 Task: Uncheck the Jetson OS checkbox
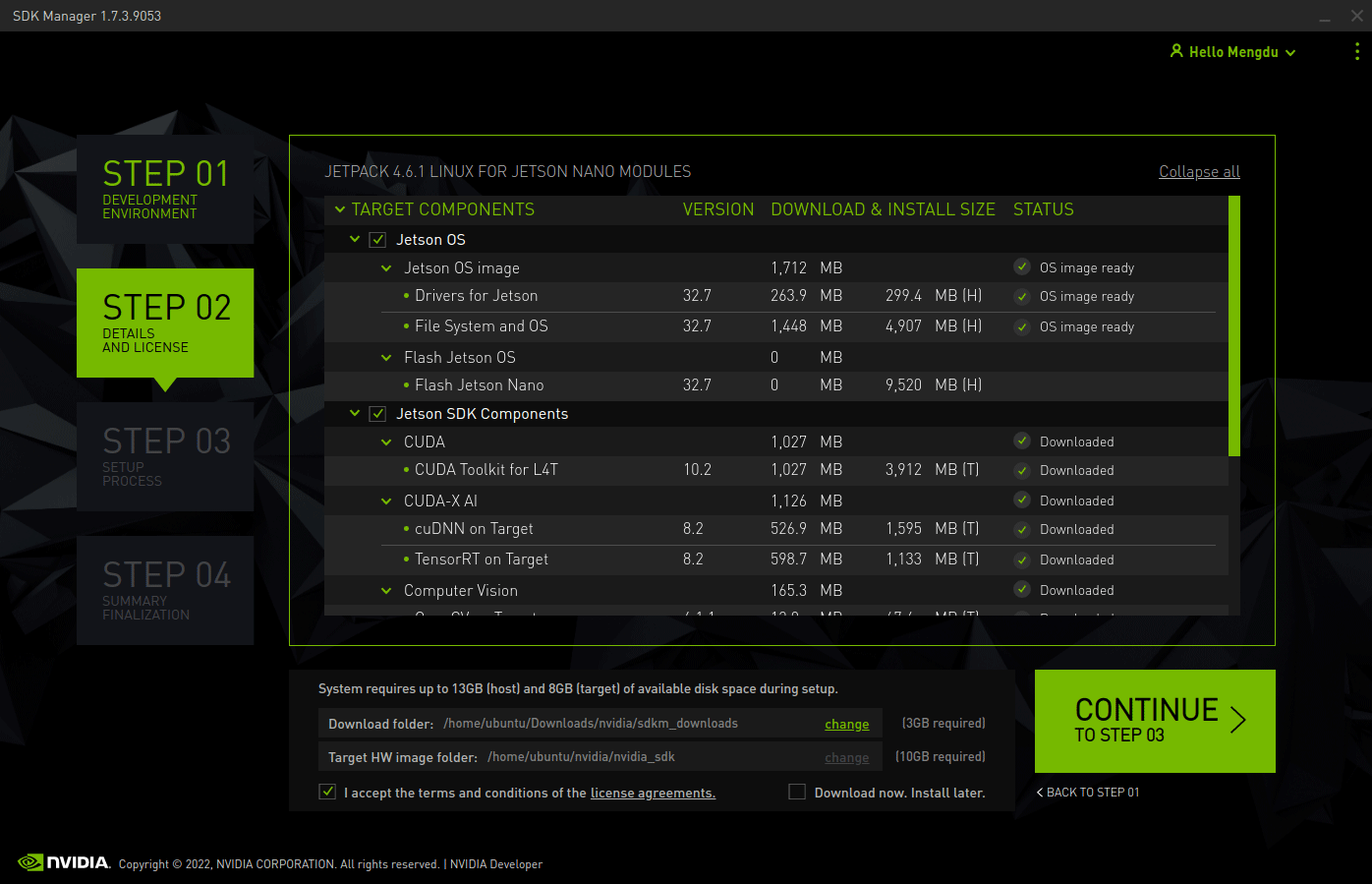(x=377, y=240)
